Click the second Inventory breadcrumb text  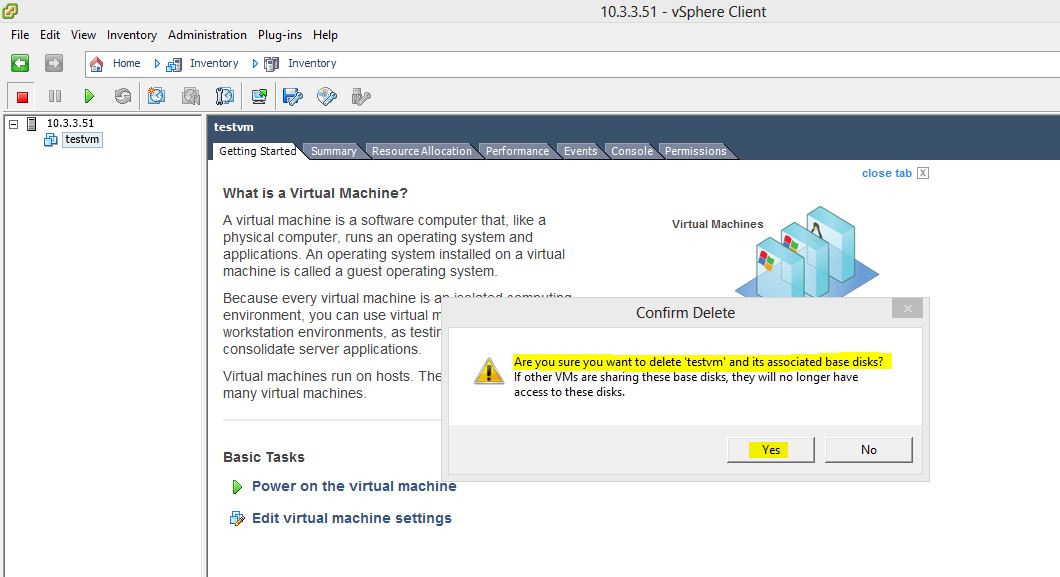[312, 64]
